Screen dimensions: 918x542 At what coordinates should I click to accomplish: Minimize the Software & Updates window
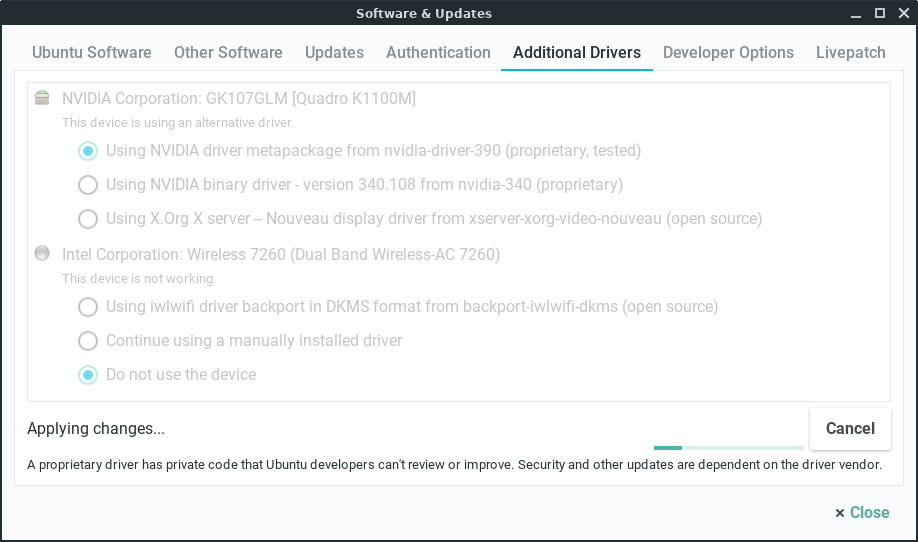tap(857, 14)
